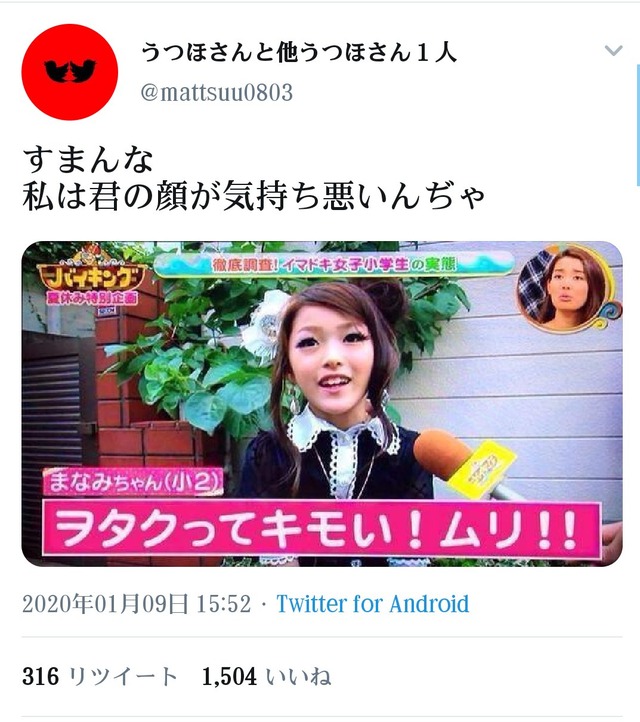
Task: Open the red circular profile avatar
Action: coord(70,72)
